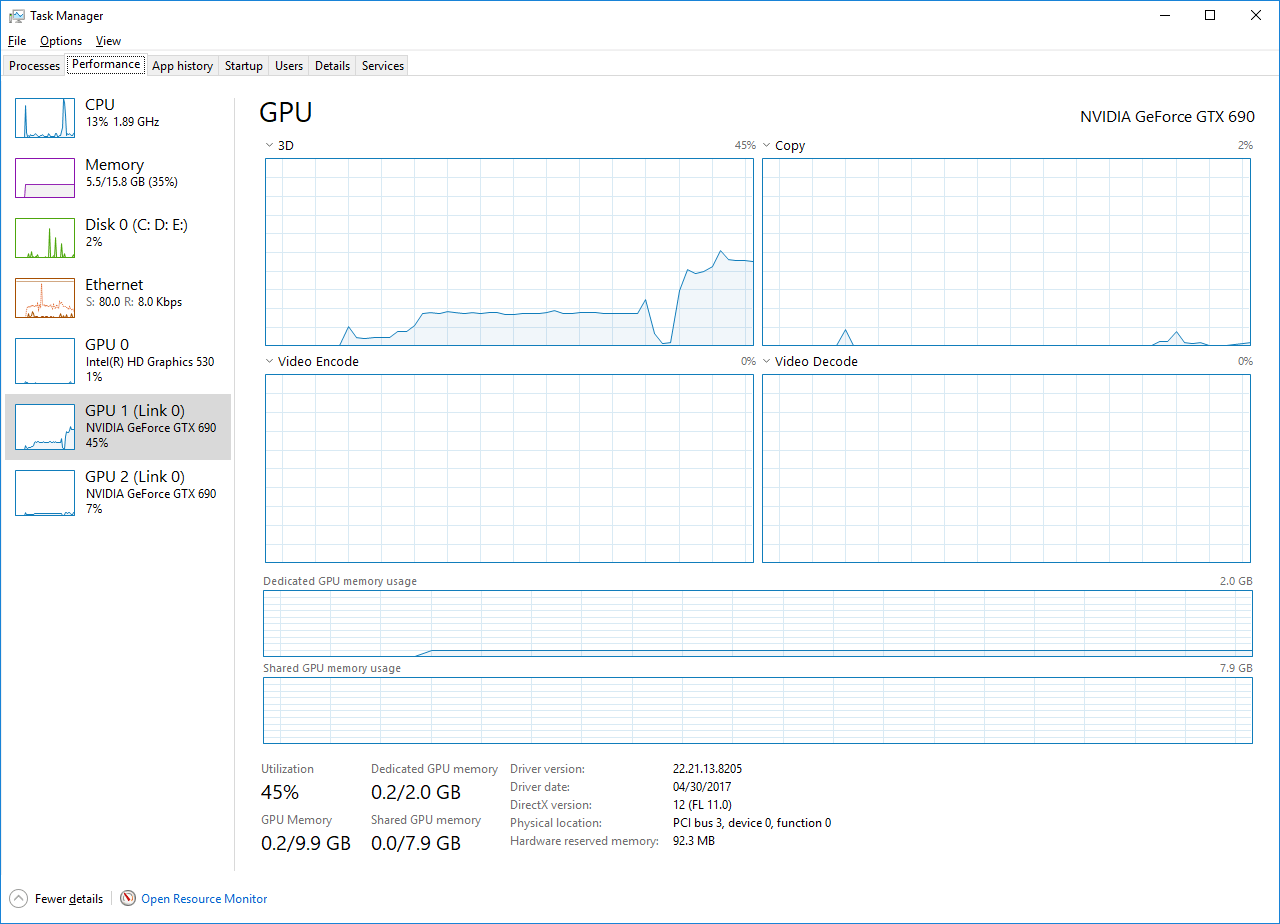Click the Resource Monitor icon
Image resolution: width=1280 pixels, height=924 pixels.
(x=128, y=898)
